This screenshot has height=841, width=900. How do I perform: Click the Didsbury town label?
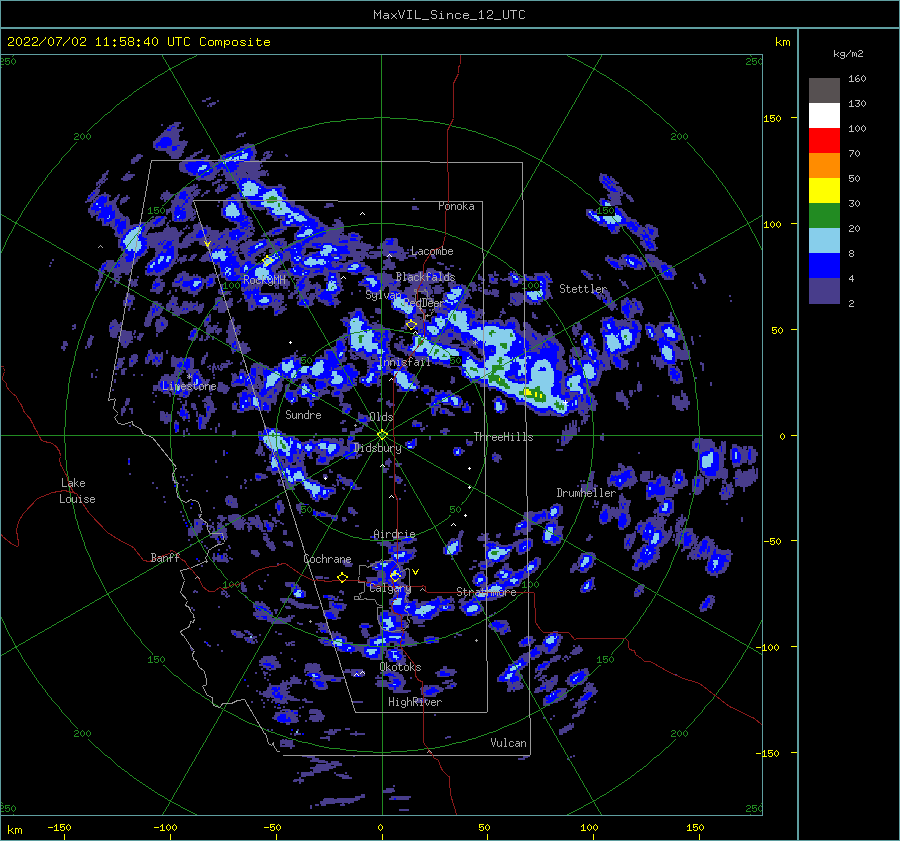tap(377, 448)
